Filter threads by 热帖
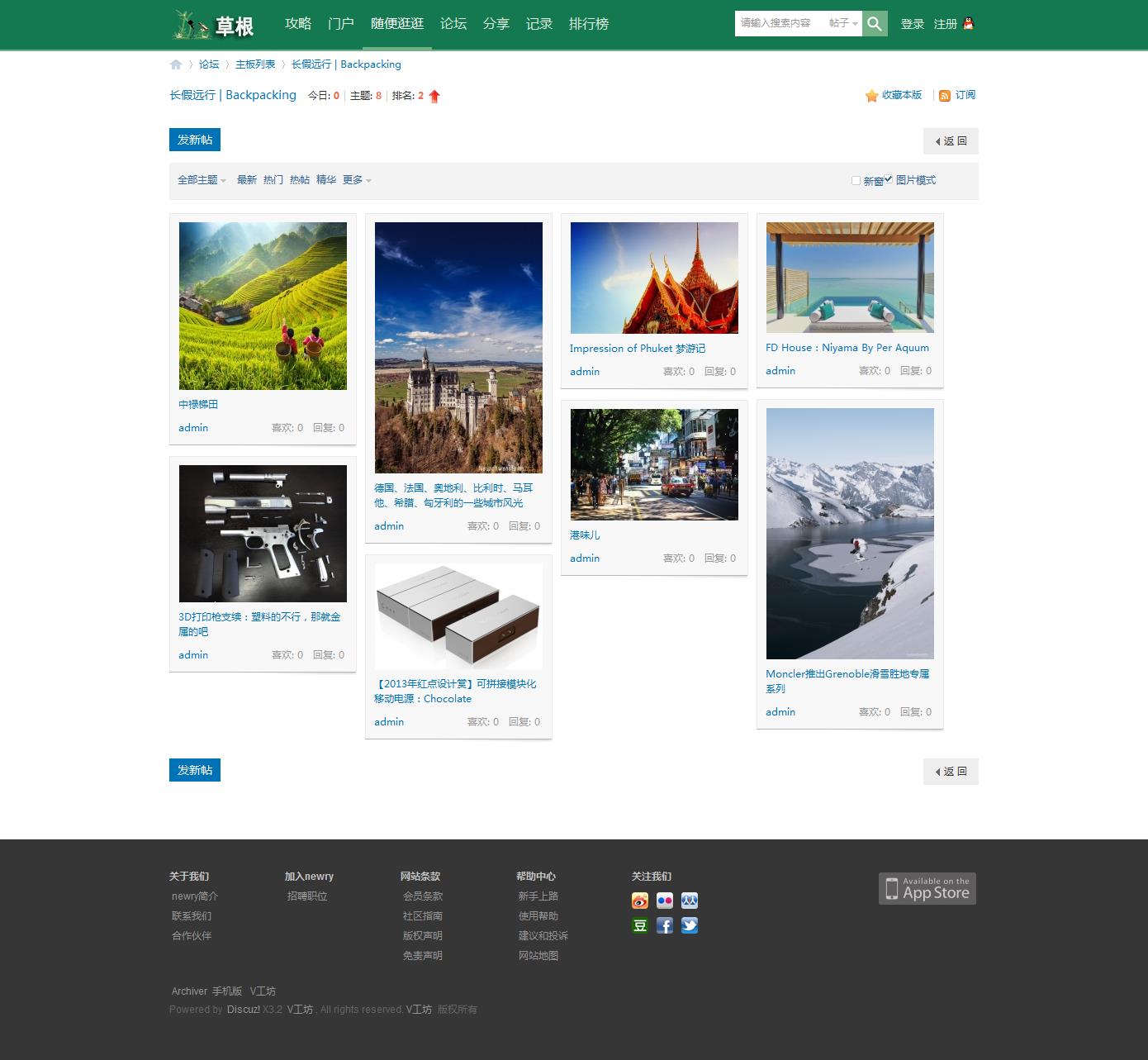1148x1060 pixels. pos(300,180)
